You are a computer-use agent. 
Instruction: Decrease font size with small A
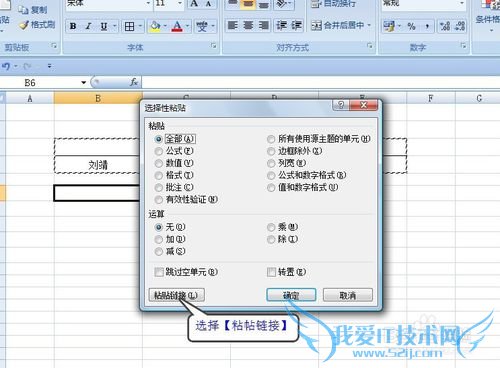point(208,4)
